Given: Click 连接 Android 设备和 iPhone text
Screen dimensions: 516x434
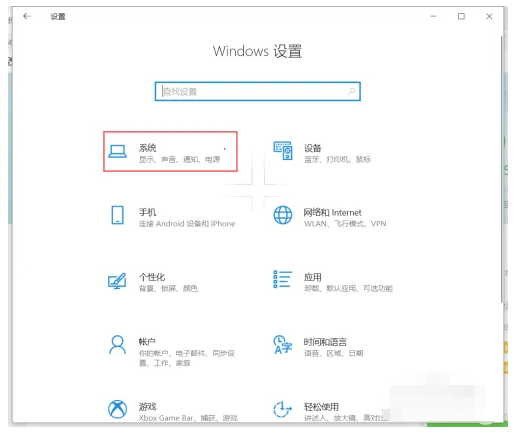Looking at the screenshot, I should pyautogui.click(x=187, y=224).
